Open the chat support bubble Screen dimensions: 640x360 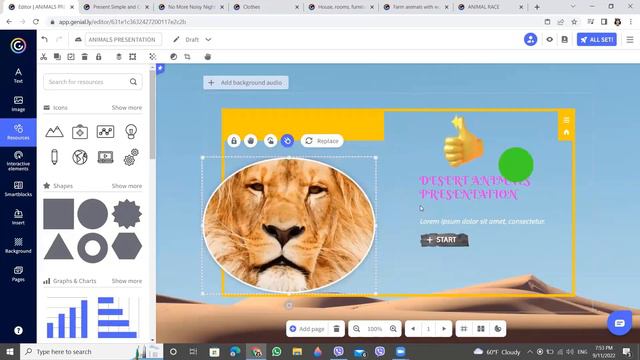click(620, 323)
